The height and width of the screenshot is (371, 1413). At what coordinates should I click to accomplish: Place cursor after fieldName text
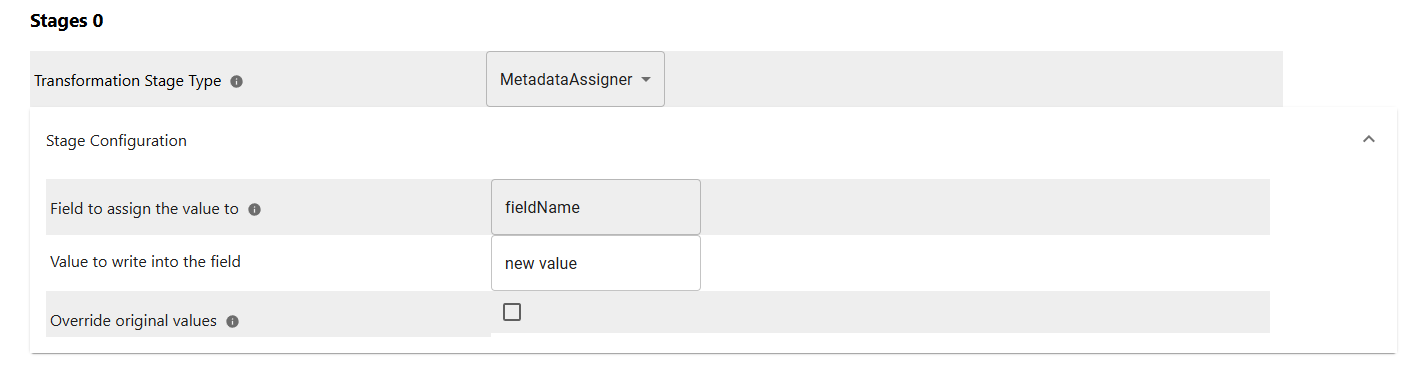pos(582,208)
